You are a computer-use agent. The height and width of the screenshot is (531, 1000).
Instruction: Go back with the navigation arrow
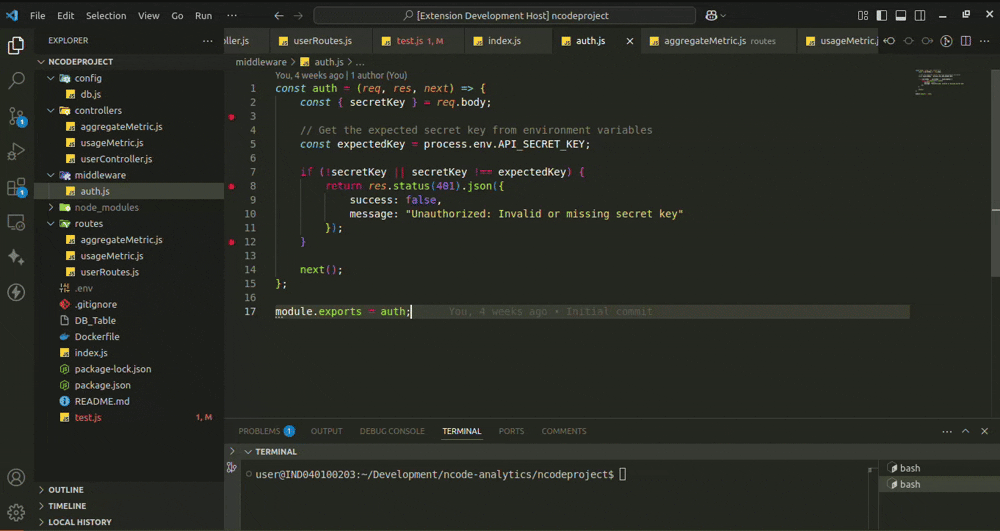coord(279,15)
